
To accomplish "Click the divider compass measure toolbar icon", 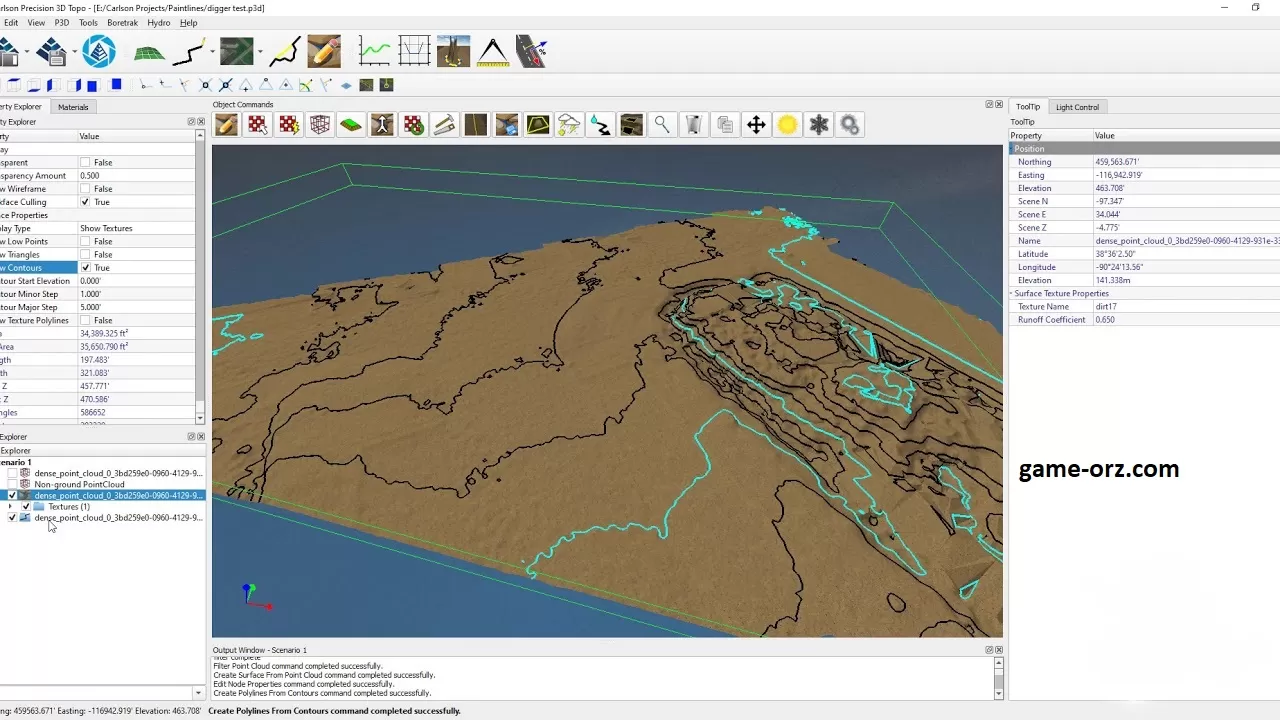I will click(493, 52).
